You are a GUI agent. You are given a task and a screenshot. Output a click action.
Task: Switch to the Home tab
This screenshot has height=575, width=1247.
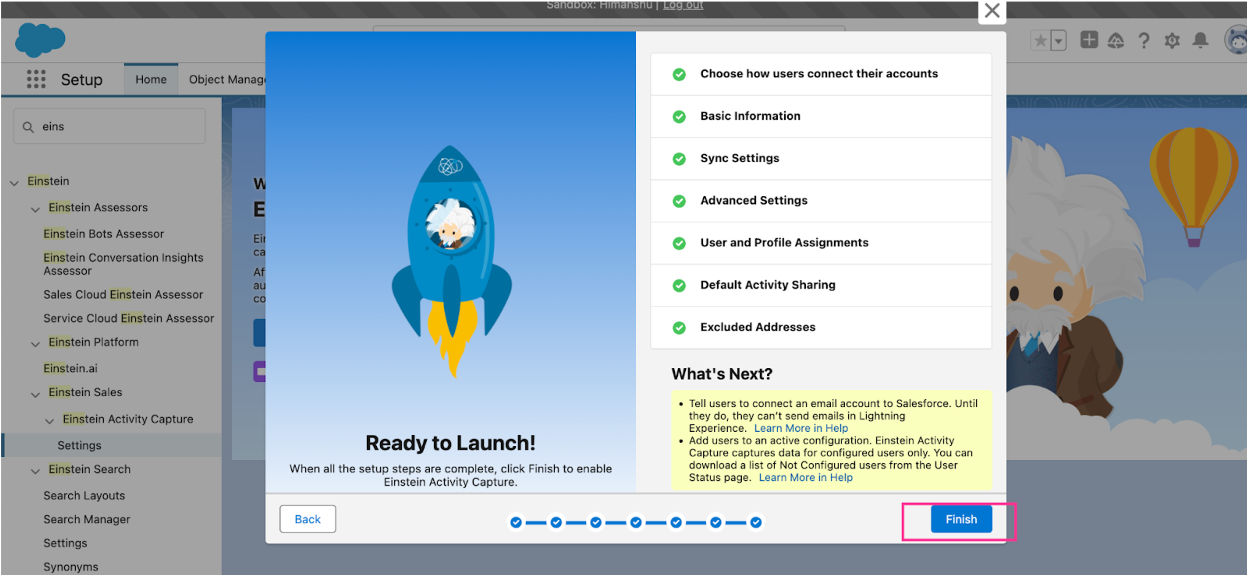[151, 79]
